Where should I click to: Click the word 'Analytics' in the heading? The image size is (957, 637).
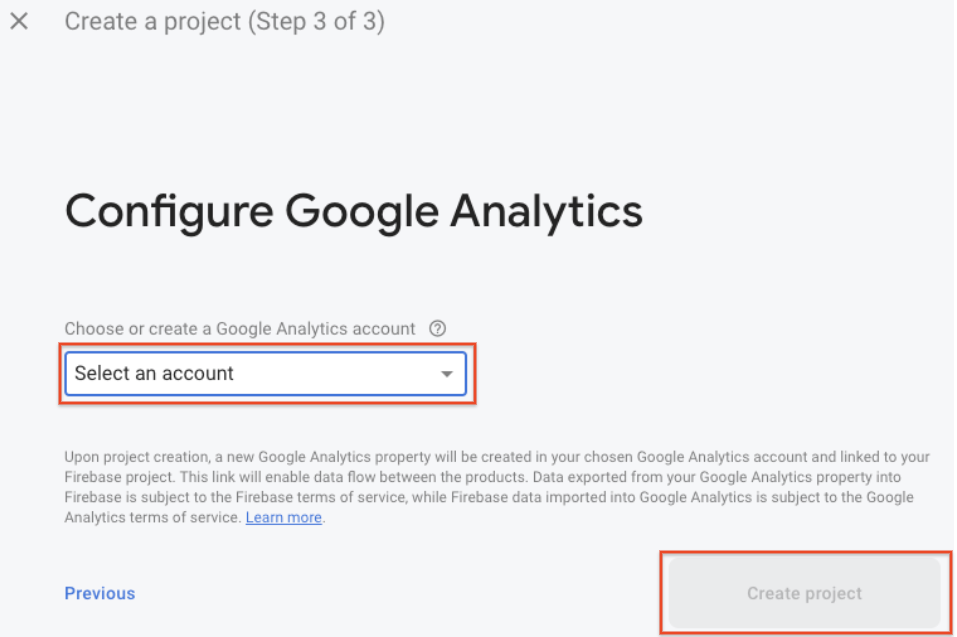pos(545,212)
